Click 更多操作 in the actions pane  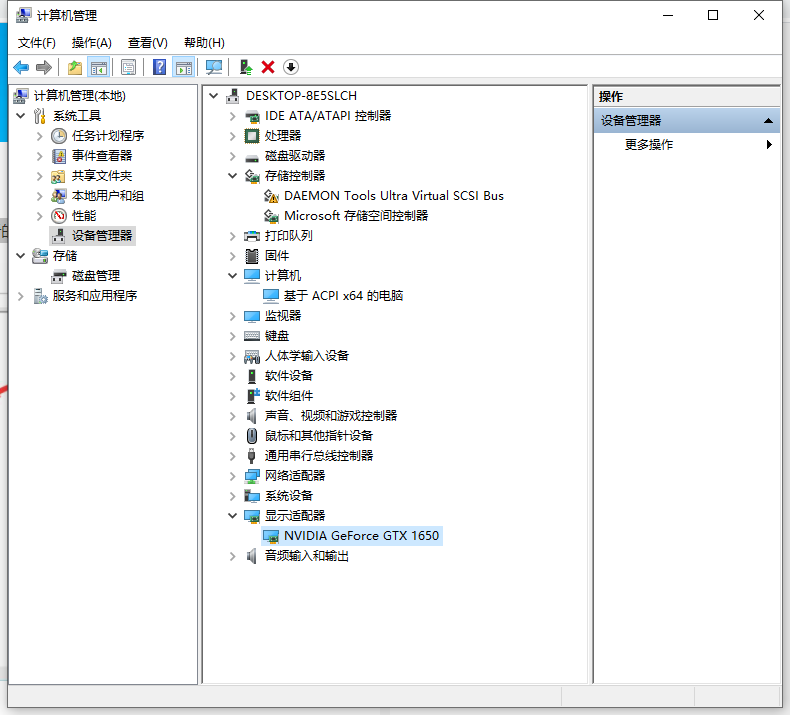pyautogui.click(x=649, y=144)
